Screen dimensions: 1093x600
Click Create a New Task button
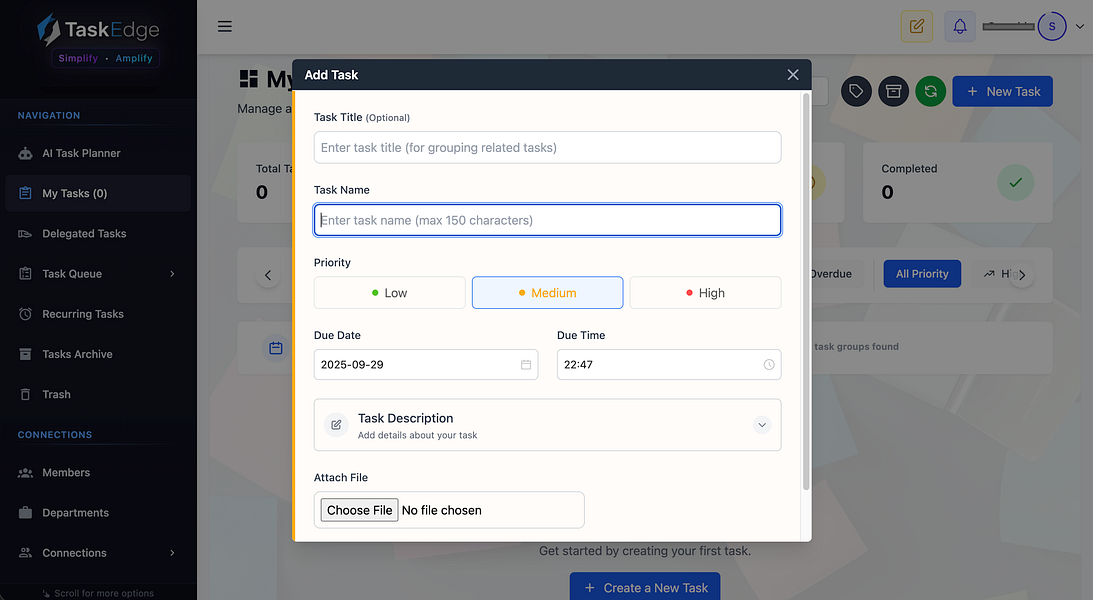(645, 586)
